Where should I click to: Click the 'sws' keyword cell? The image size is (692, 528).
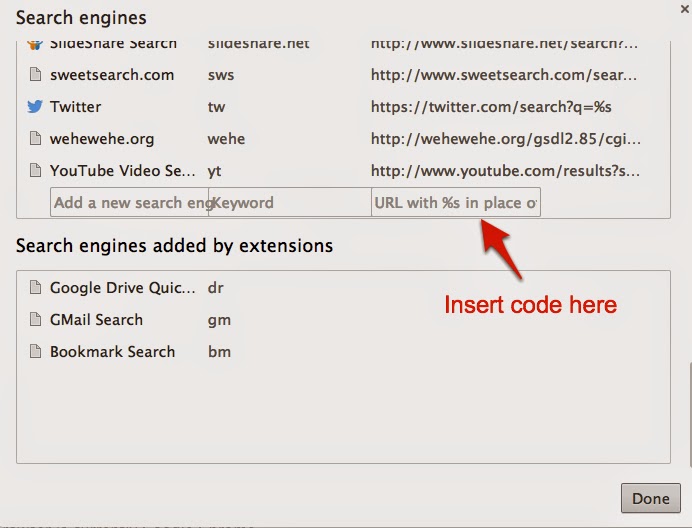(x=221, y=75)
